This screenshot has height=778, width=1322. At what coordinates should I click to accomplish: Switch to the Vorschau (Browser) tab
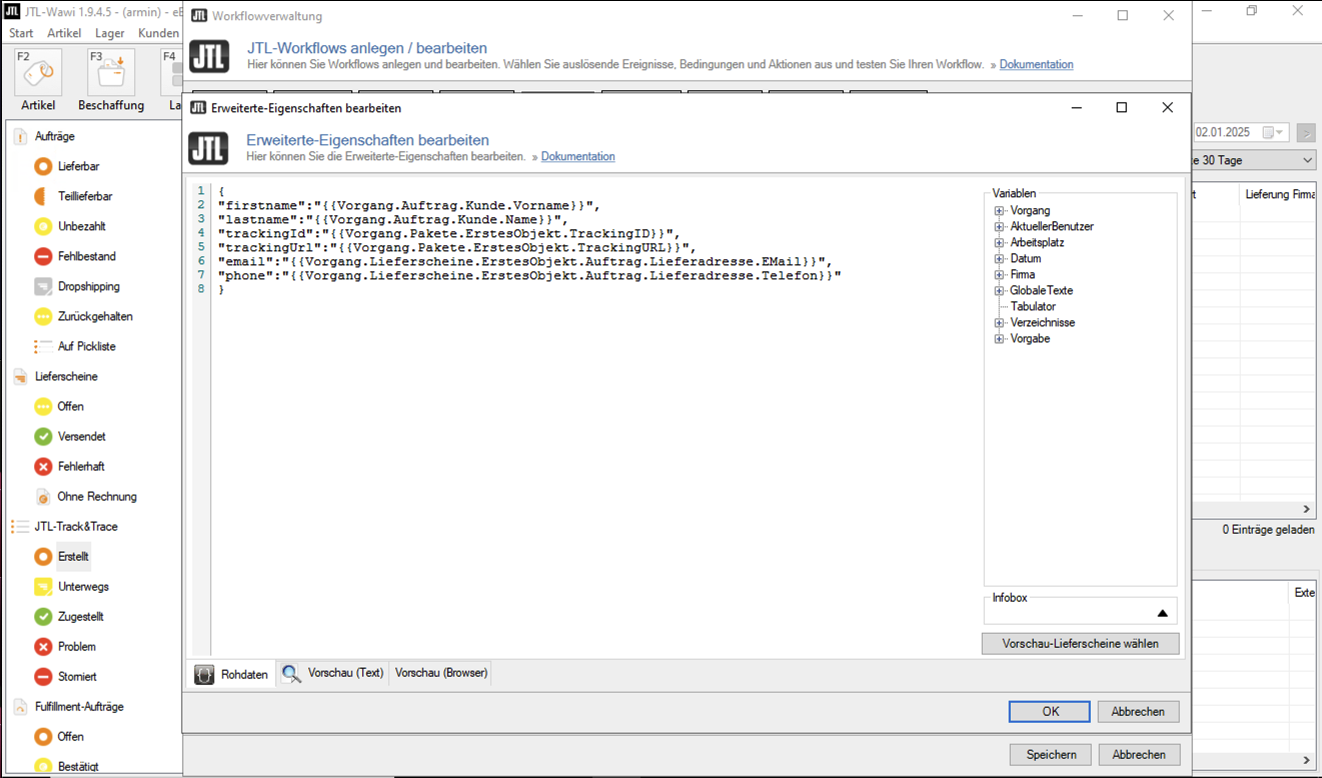point(441,673)
